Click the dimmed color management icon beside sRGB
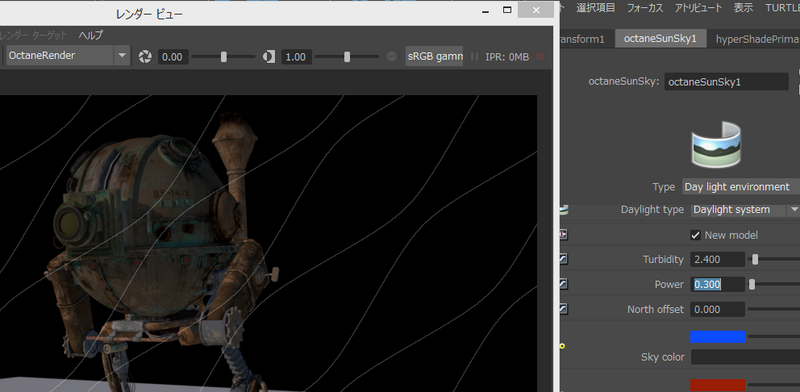 tap(392, 57)
